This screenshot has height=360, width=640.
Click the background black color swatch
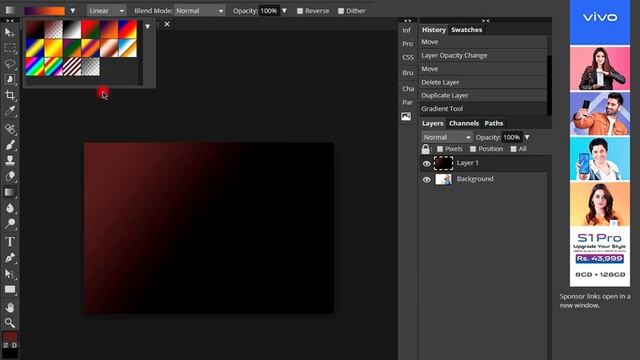click(11, 353)
